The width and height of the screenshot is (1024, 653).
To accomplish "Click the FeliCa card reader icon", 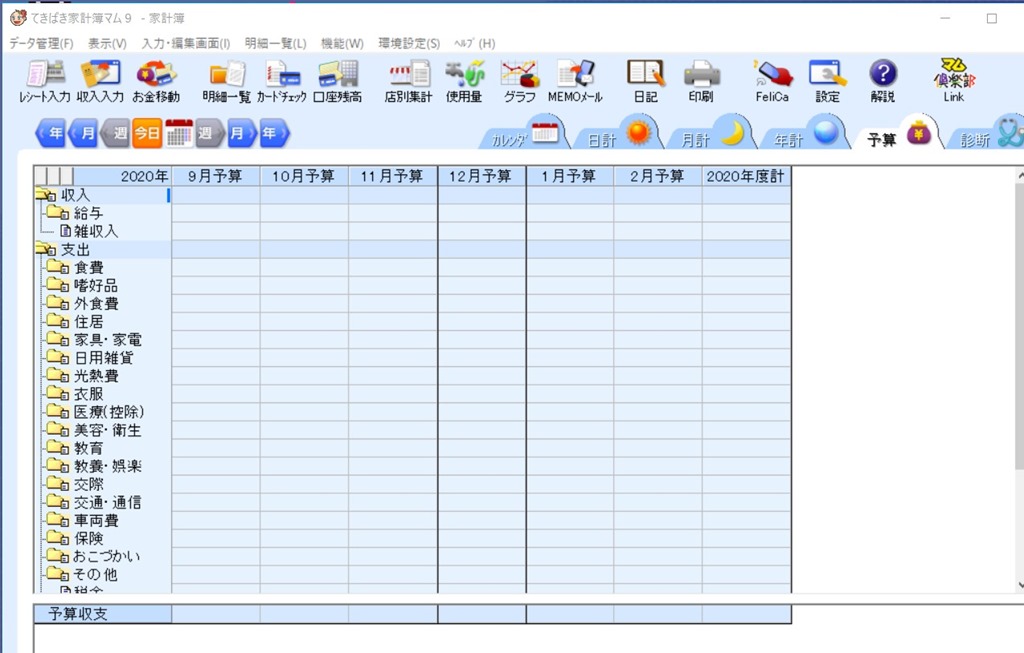I will (772, 82).
